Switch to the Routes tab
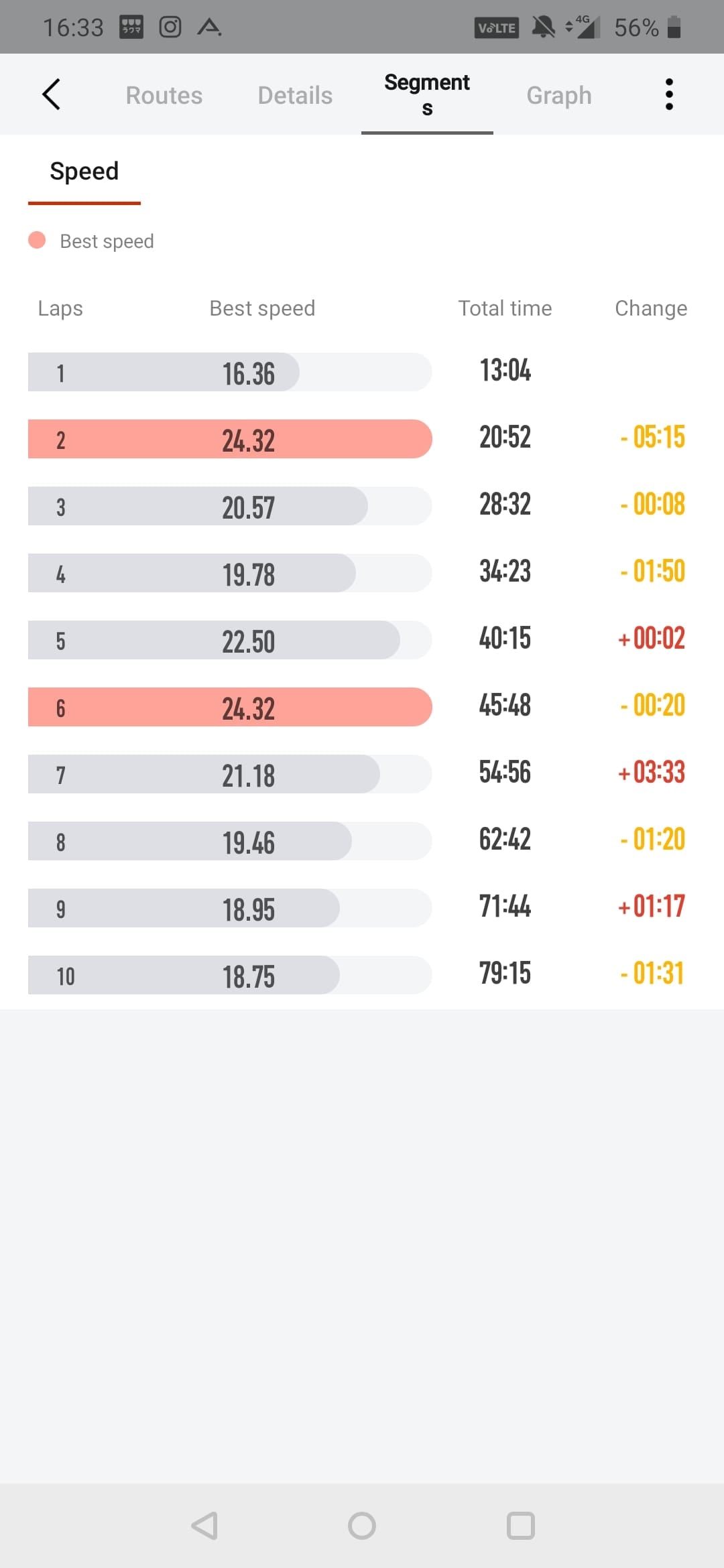This screenshot has width=724, height=1568. coord(164,95)
